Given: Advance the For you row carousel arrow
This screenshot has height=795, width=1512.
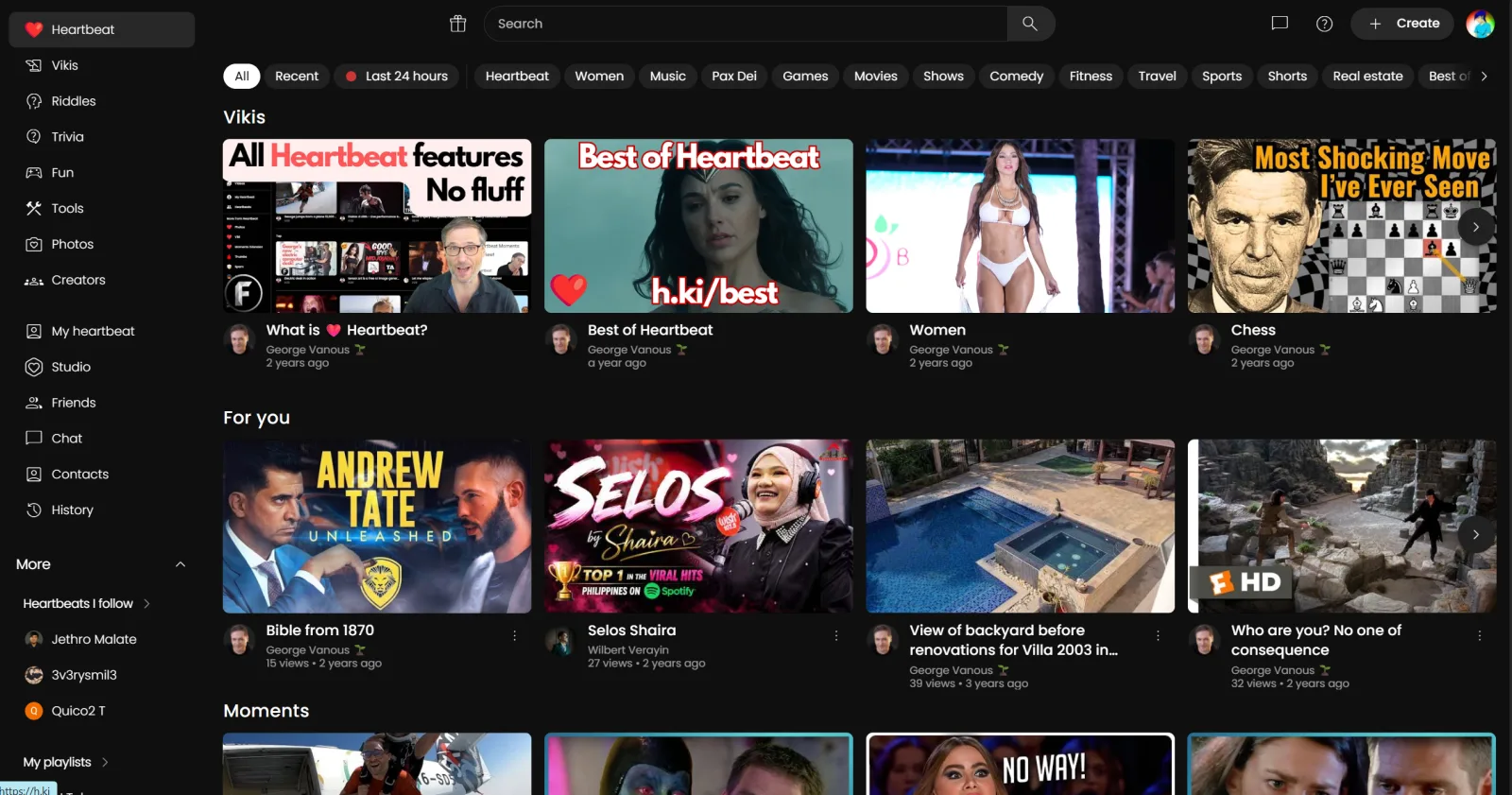Looking at the screenshot, I should [1476, 535].
